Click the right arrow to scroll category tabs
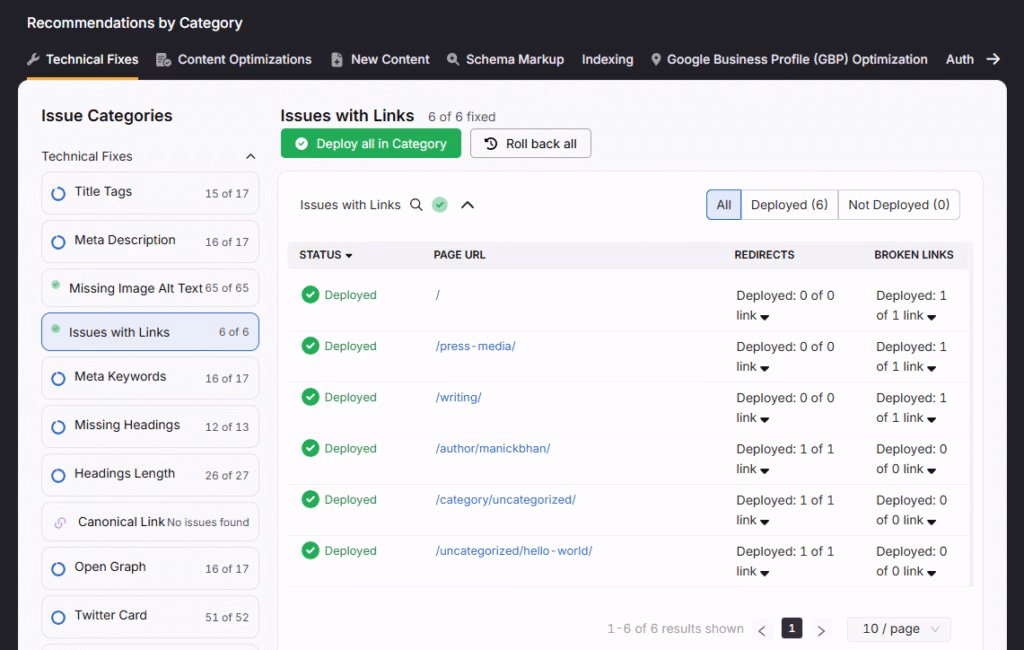1024x650 pixels. (x=993, y=59)
